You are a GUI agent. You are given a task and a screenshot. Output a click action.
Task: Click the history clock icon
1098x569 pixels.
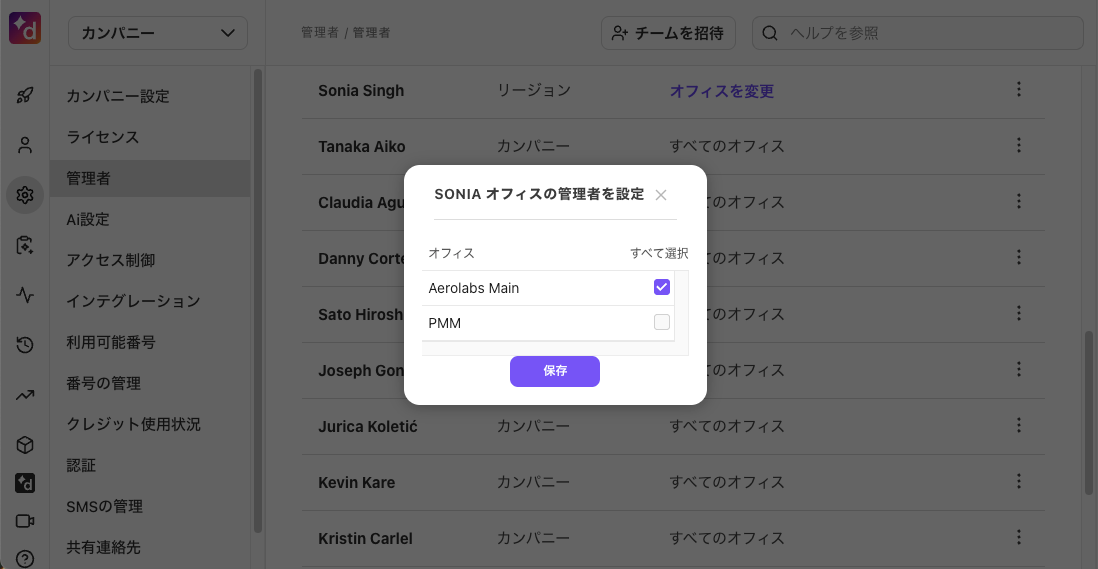pos(25,345)
